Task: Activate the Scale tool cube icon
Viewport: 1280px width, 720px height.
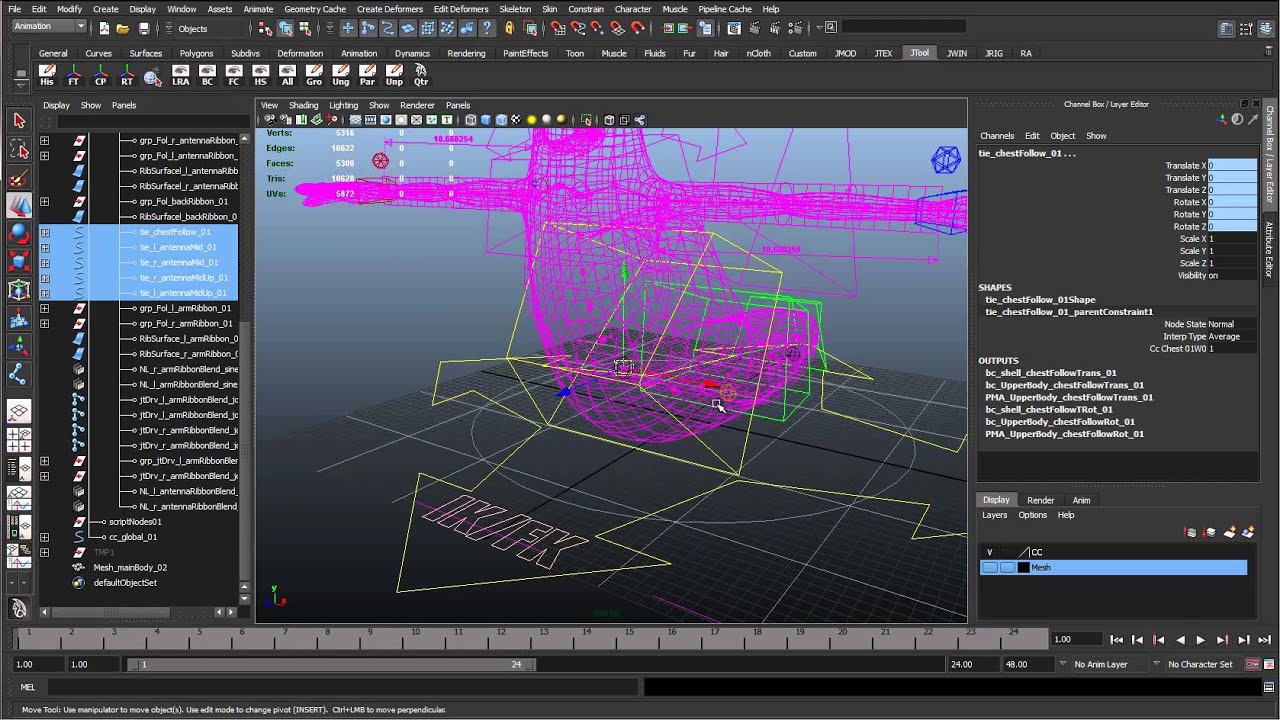Action: 19,262
